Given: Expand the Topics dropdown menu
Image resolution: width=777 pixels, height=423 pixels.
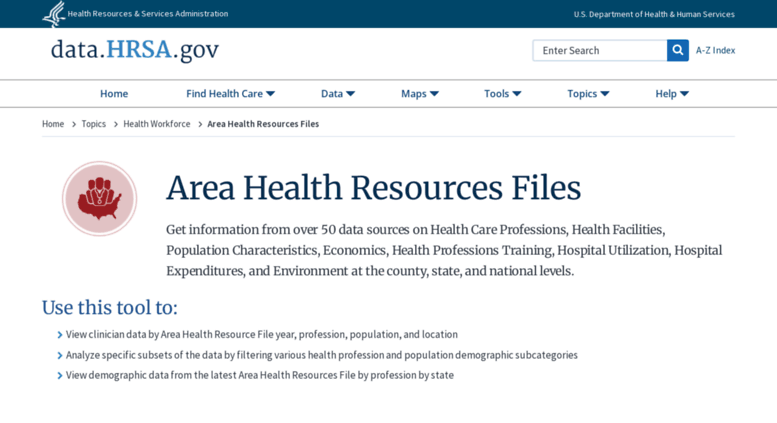Looking at the screenshot, I should 588,94.
